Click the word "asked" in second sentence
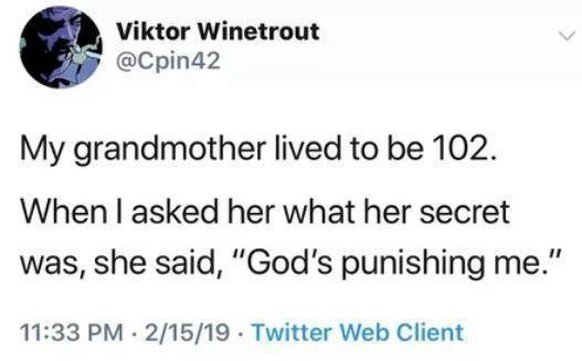The image size is (582, 361). tap(175, 213)
